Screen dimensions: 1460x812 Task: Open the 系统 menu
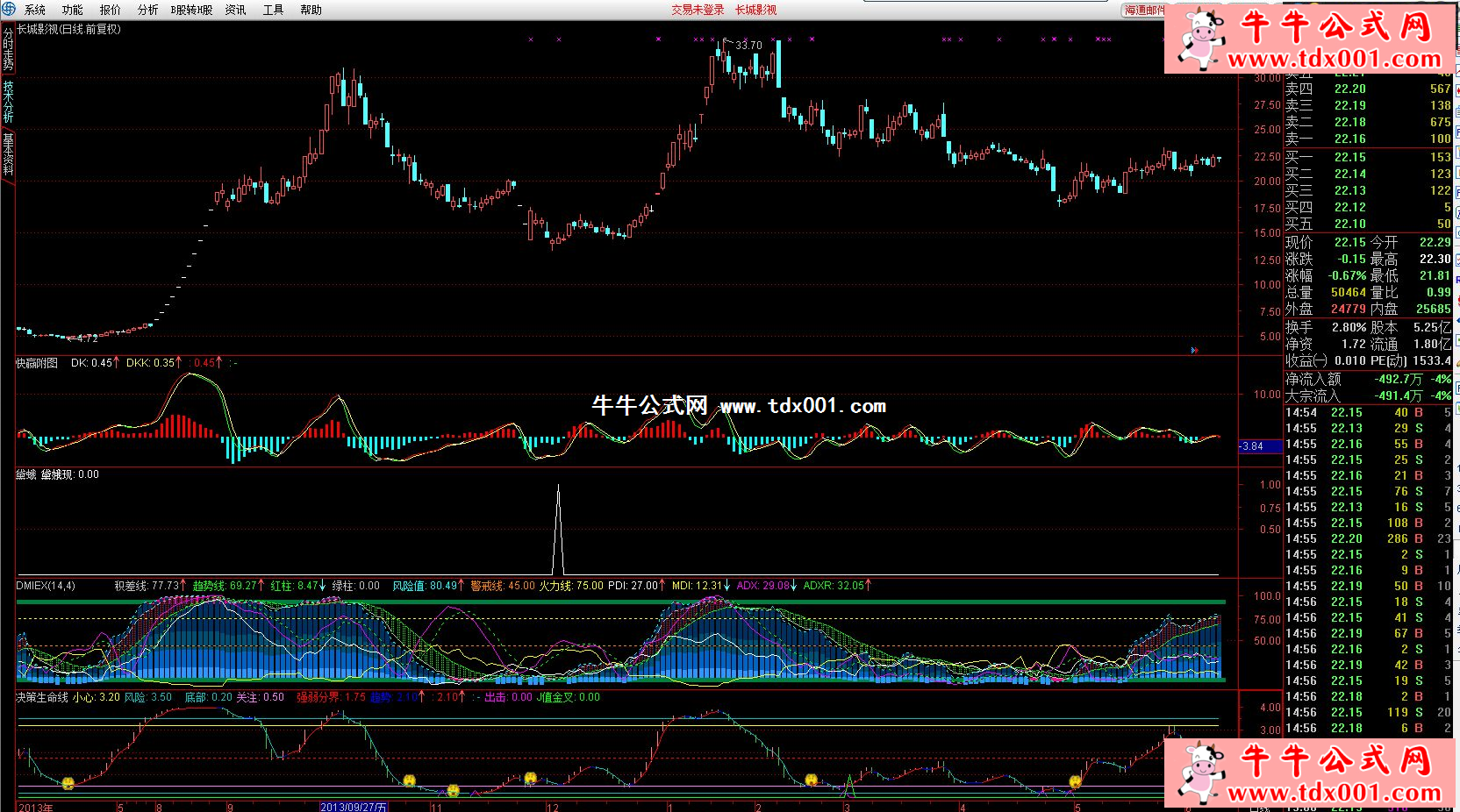click(x=35, y=10)
